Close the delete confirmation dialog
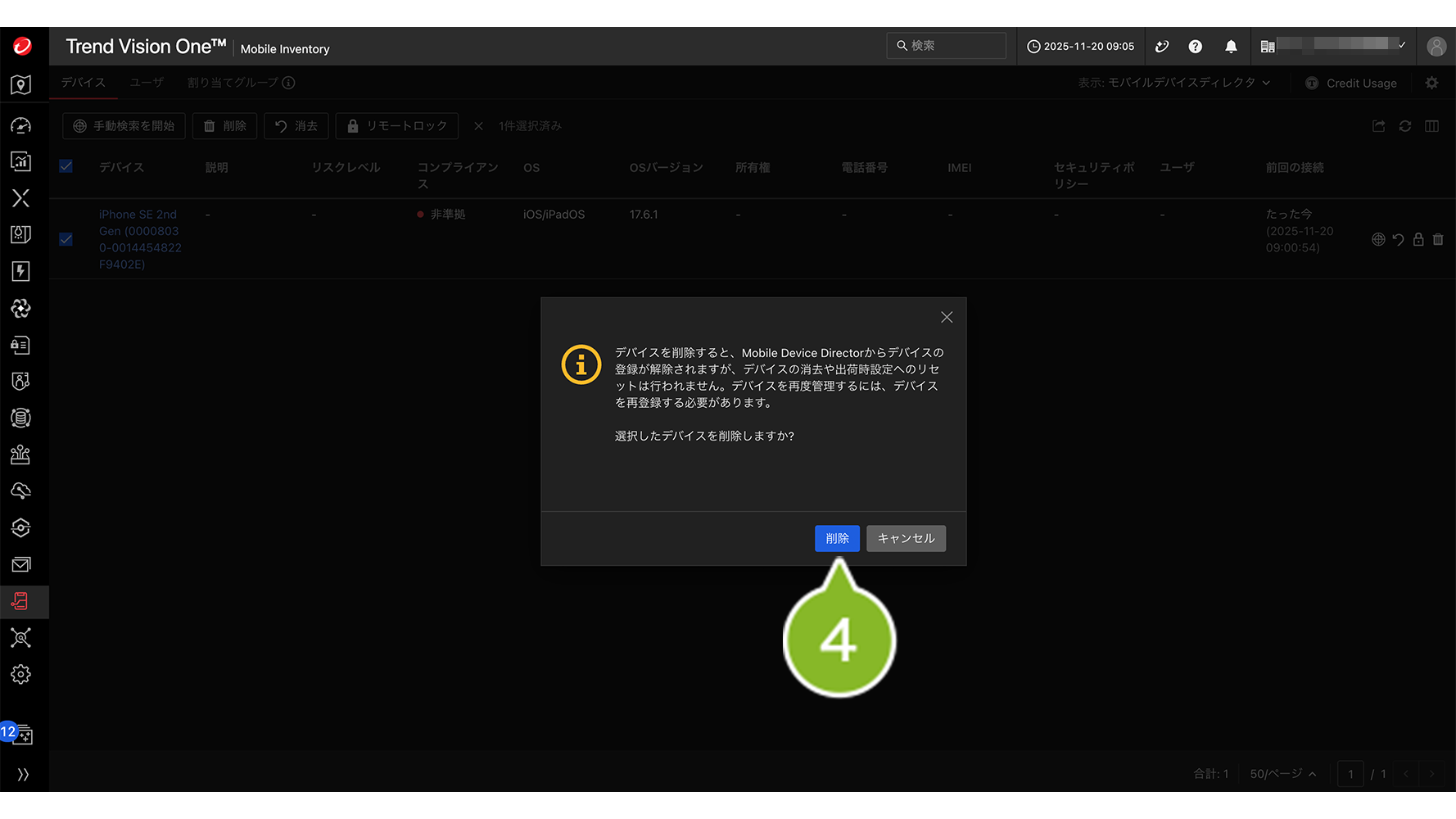The image size is (1456, 819). [x=946, y=317]
